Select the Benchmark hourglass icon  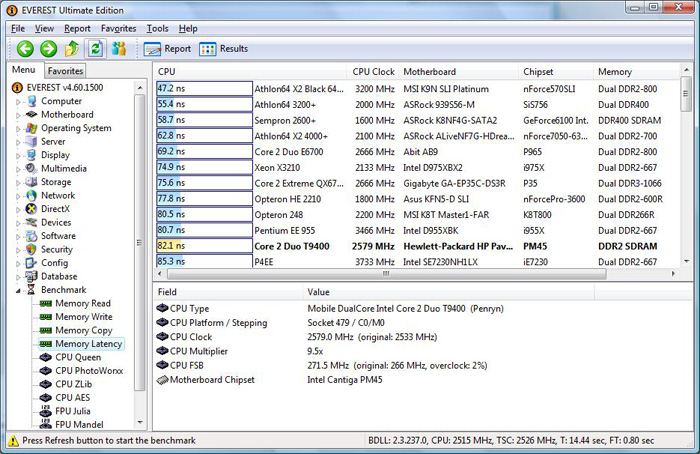click(31, 290)
